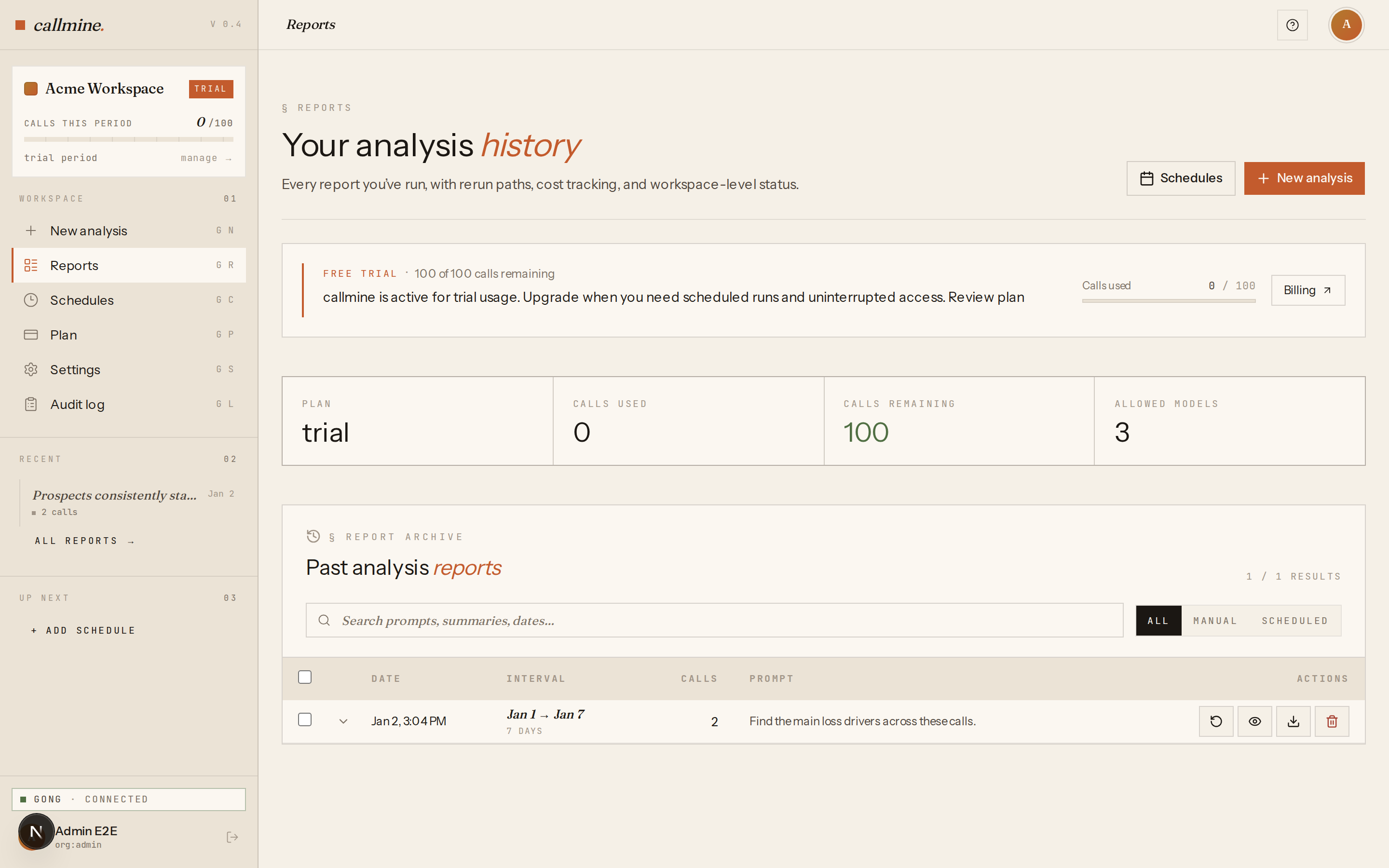Click the Acme Workspace name

105,88
